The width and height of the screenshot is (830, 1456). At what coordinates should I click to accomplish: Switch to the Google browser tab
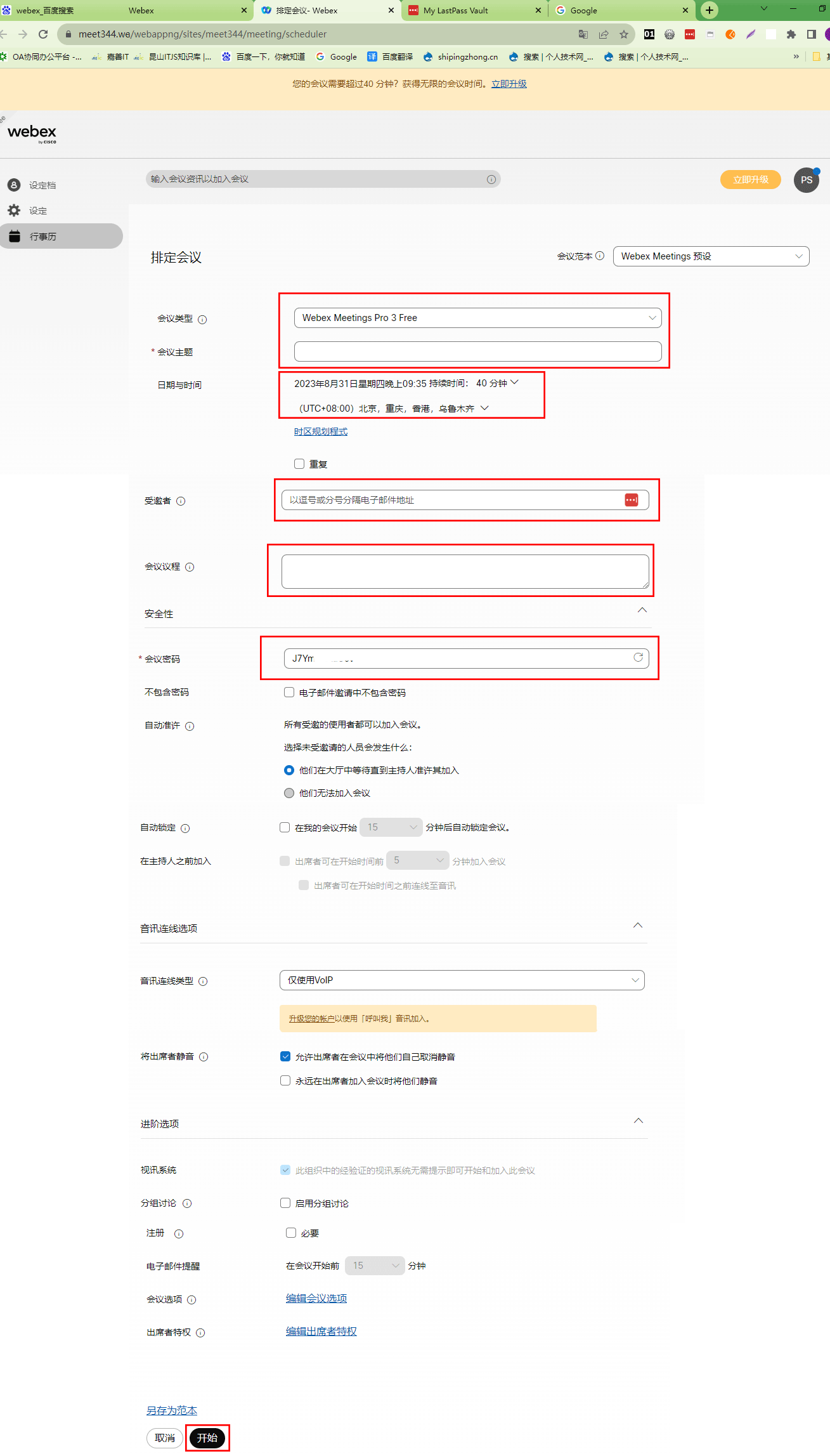click(x=621, y=10)
